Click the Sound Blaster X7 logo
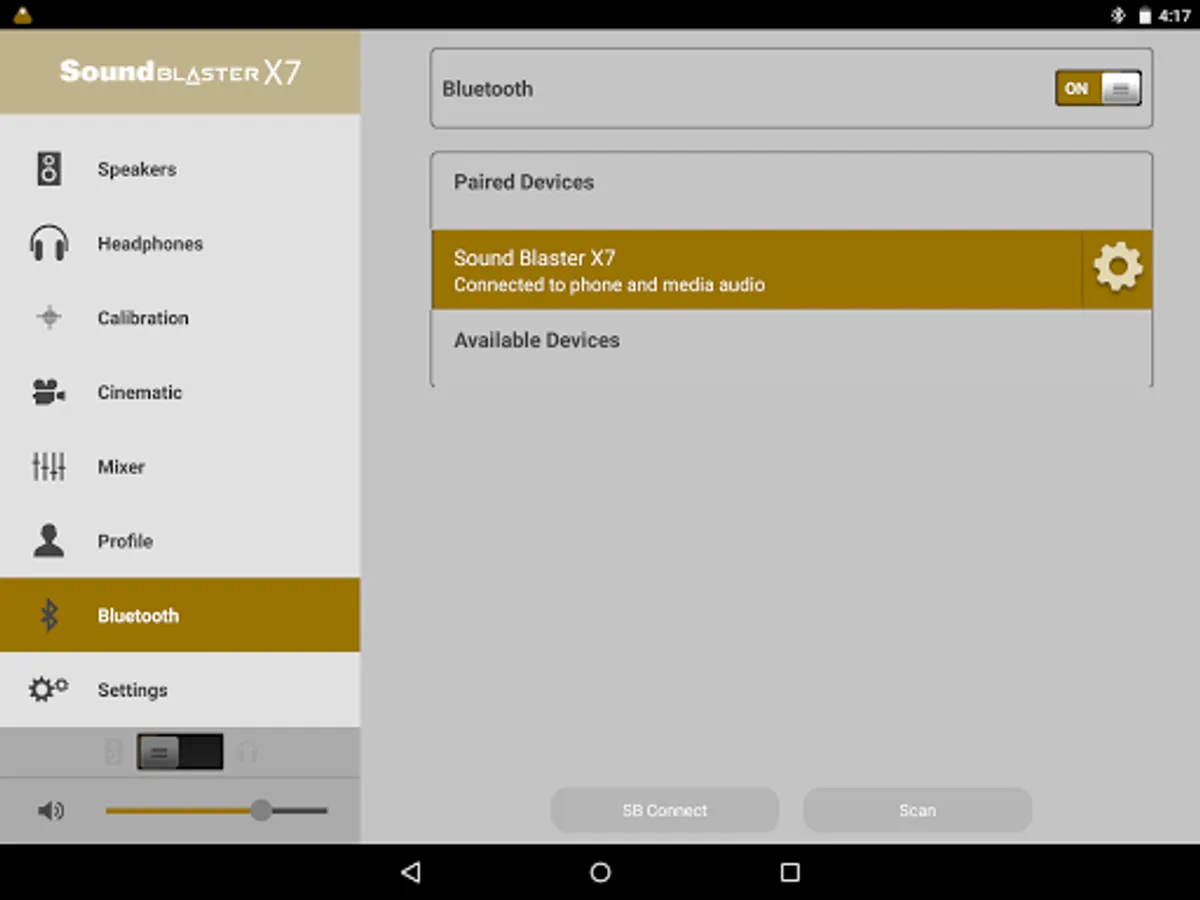 pyautogui.click(x=180, y=72)
